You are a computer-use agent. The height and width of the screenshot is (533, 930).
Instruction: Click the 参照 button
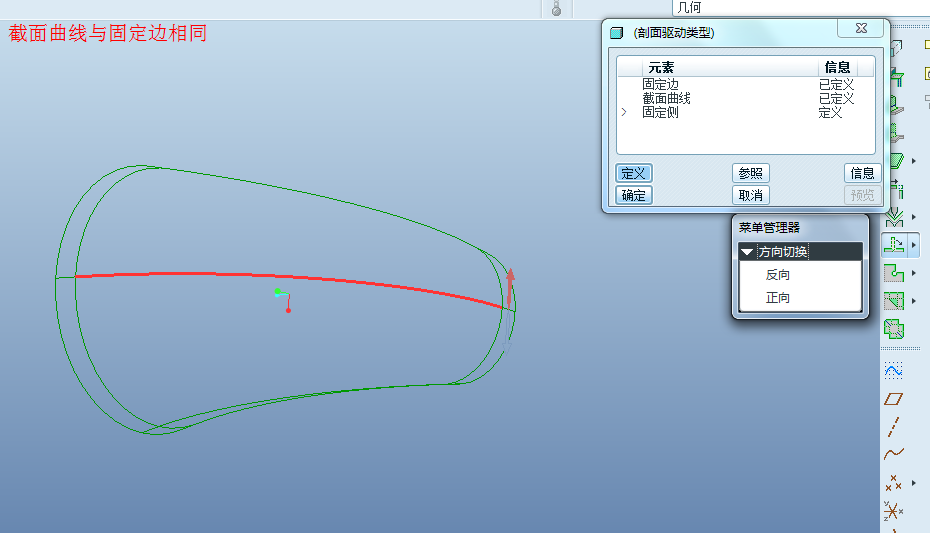coord(750,173)
